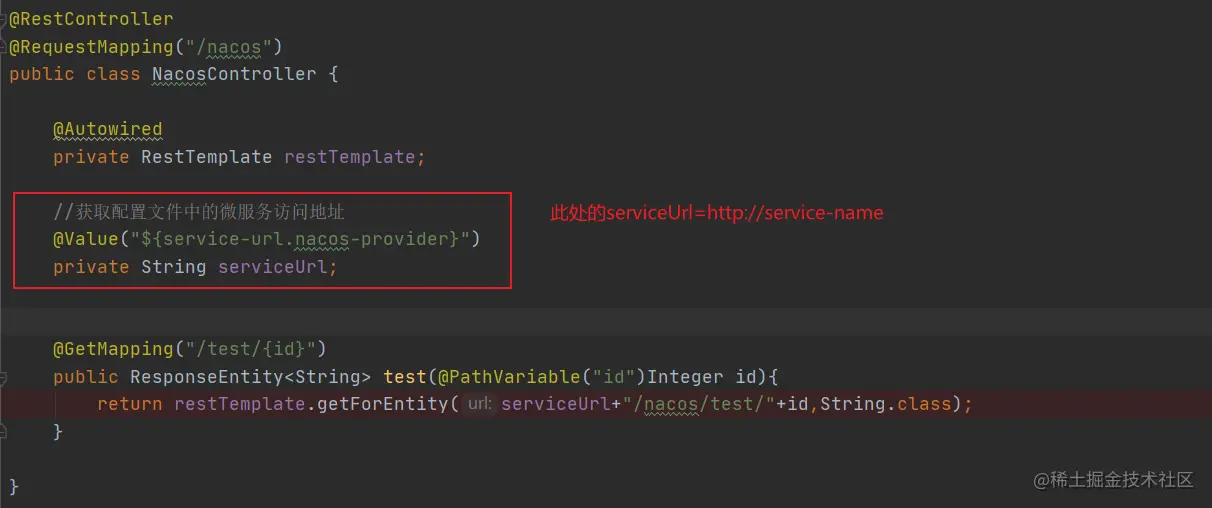Image resolution: width=1212 pixels, height=508 pixels.
Task: Click the 'public' keyword before ResponseEntity
Action: coord(86,377)
